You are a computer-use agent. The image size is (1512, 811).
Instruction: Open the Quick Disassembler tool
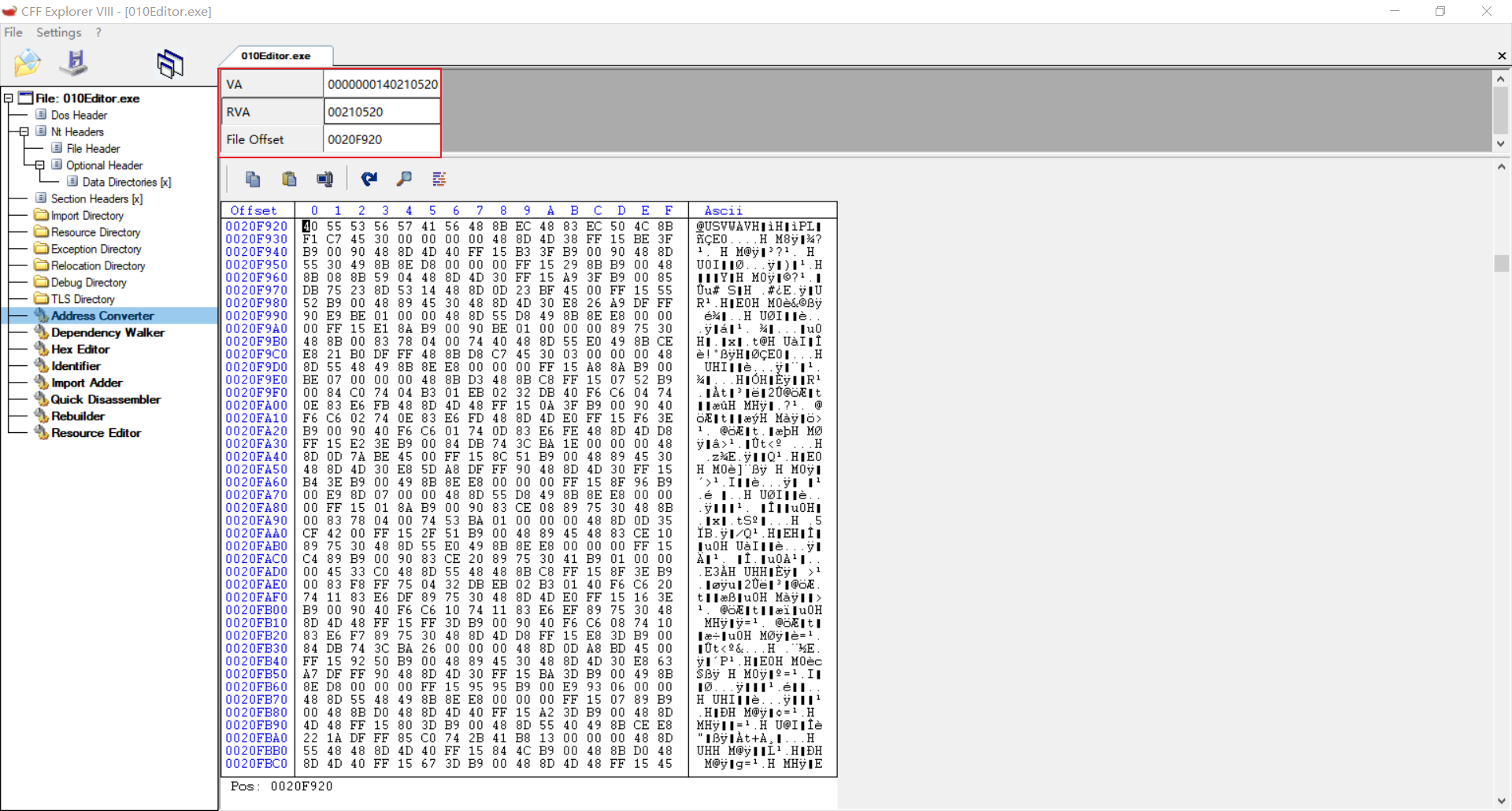(106, 400)
